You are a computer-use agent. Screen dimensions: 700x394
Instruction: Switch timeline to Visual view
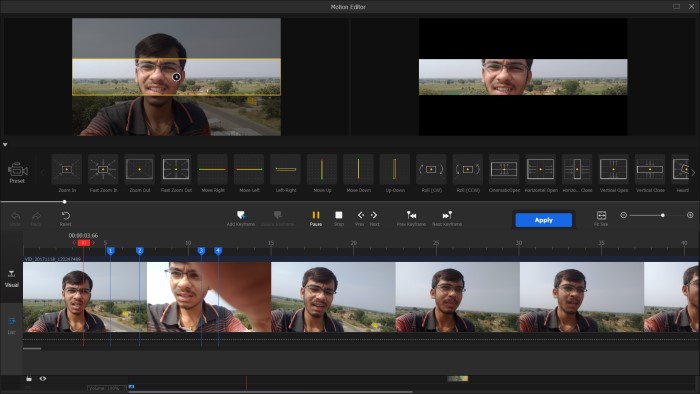click(12, 278)
